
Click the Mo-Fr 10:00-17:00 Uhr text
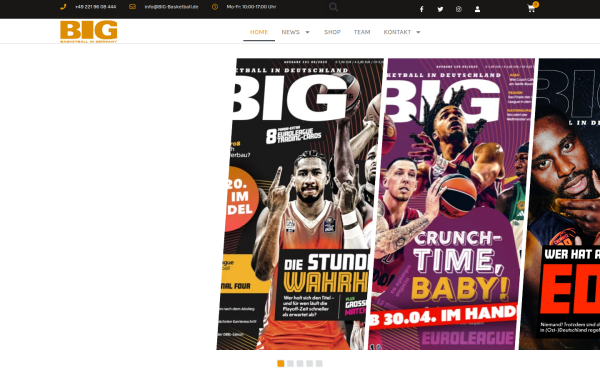pos(251,7)
